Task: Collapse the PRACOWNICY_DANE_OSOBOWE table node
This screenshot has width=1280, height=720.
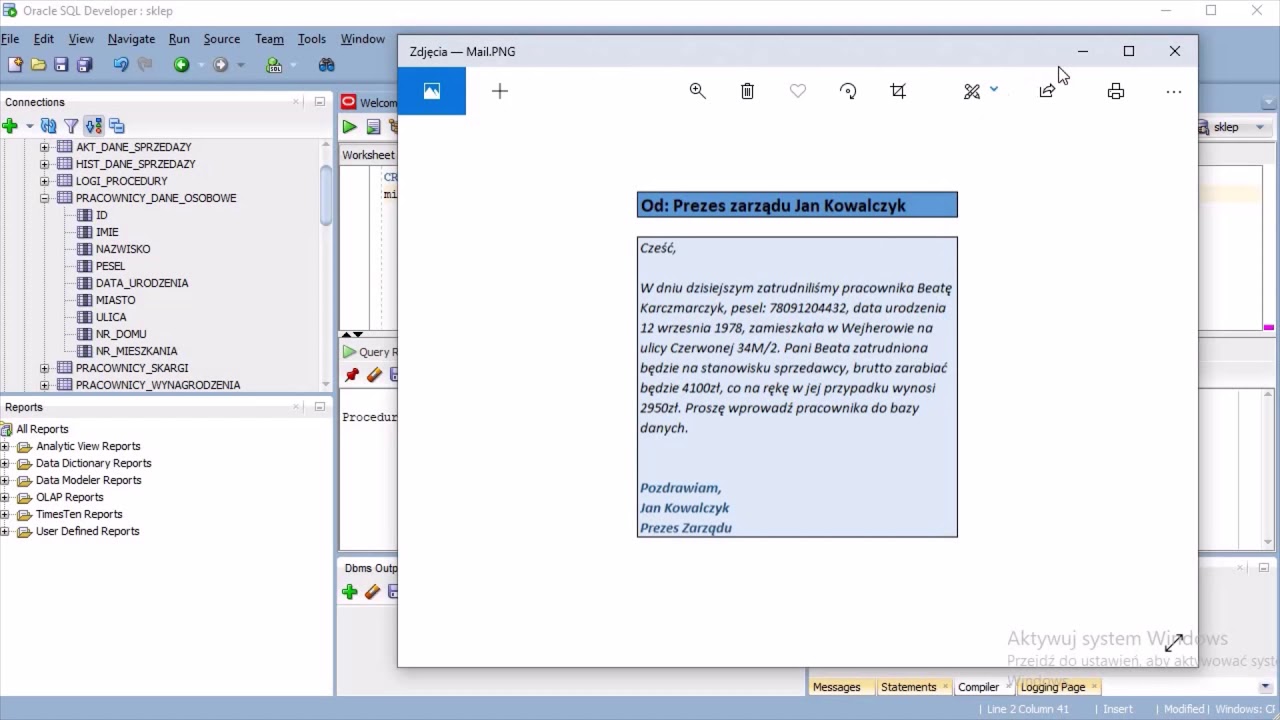Action: pyautogui.click(x=44, y=198)
